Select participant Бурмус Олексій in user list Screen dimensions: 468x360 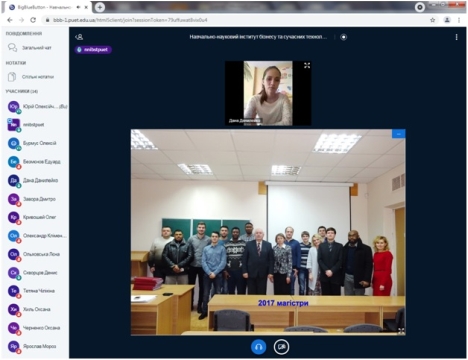click(37, 143)
